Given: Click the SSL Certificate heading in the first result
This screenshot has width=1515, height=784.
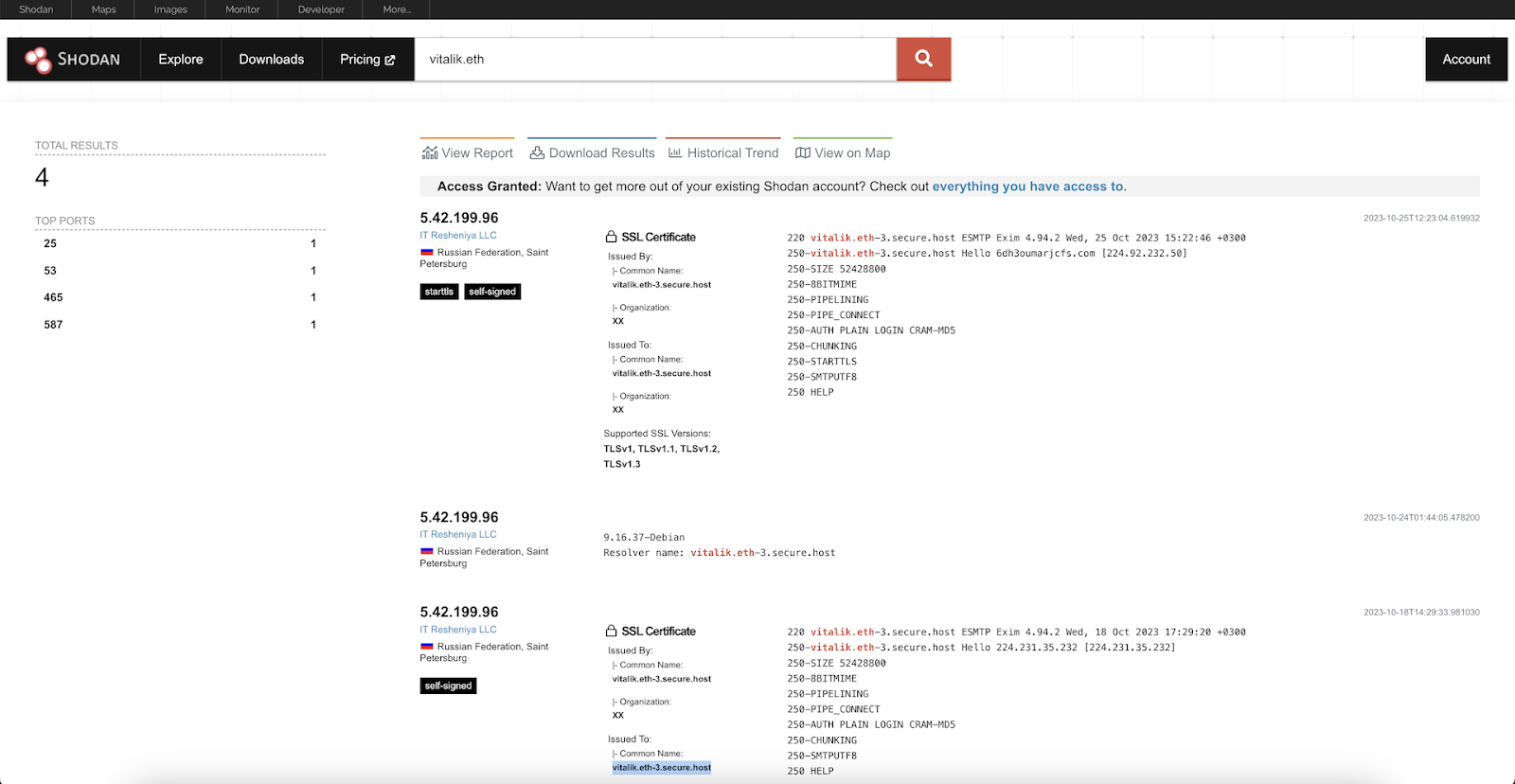Looking at the screenshot, I should (x=658, y=237).
